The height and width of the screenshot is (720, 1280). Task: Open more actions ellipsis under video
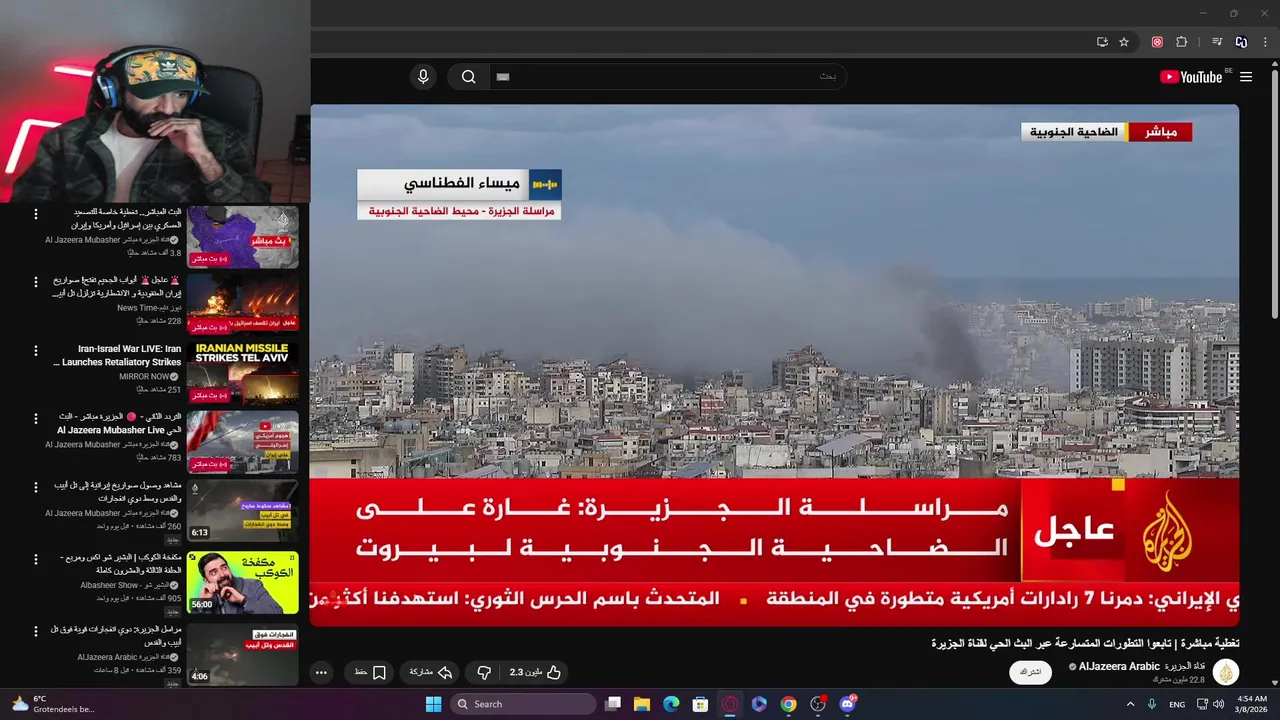click(321, 673)
